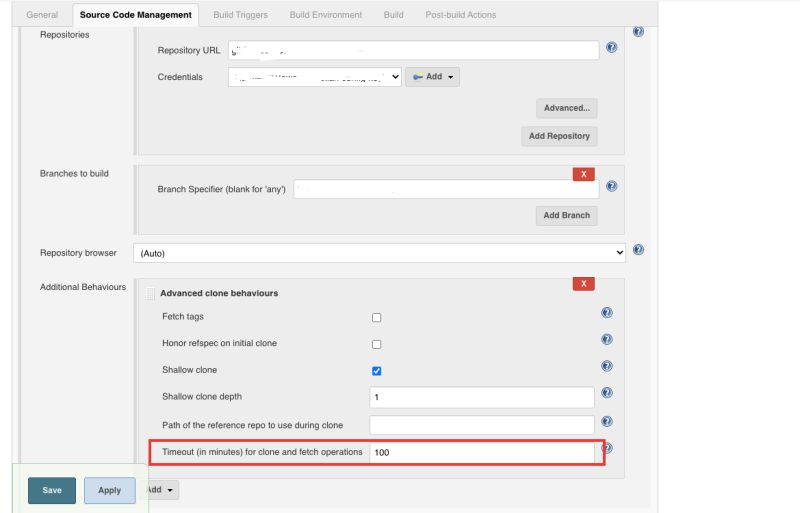Open help for Honor refspec on initial clone
800x513 pixels.
pyautogui.click(x=606, y=339)
